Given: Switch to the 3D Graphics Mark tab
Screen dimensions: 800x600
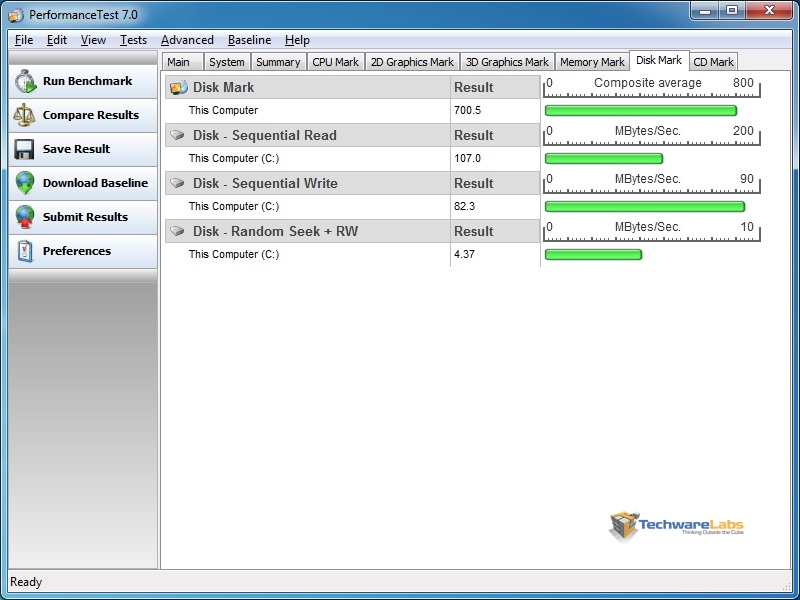Looking at the screenshot, I should pyautogui.click(x=507, y=62).
